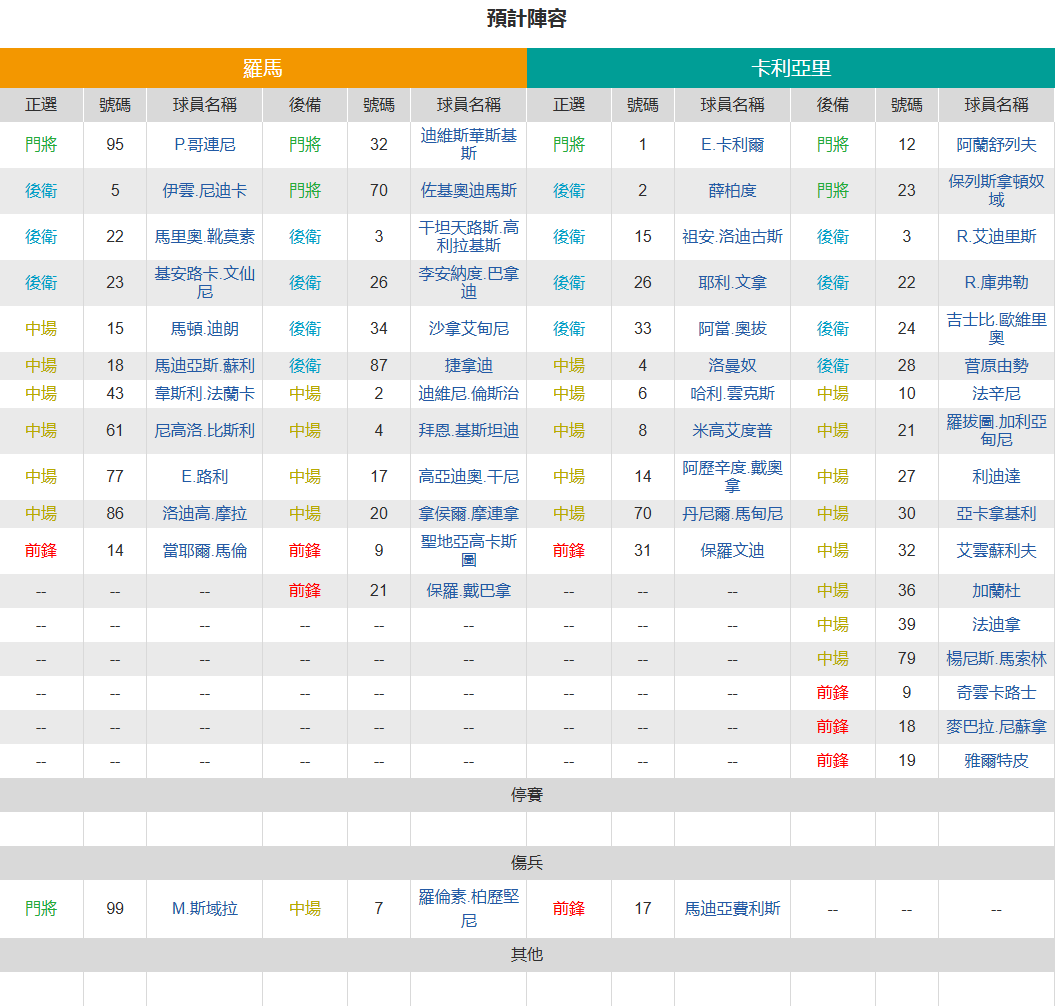Open 羅倫素.柏歷堅尼 injured player link
The height and width of the screenshot is (1007, 1055).
(x=468, y=908)
